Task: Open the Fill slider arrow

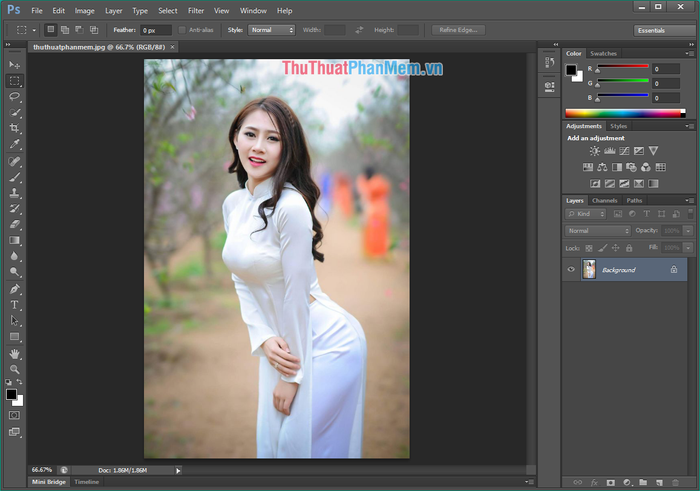Action: coord(688,247)
